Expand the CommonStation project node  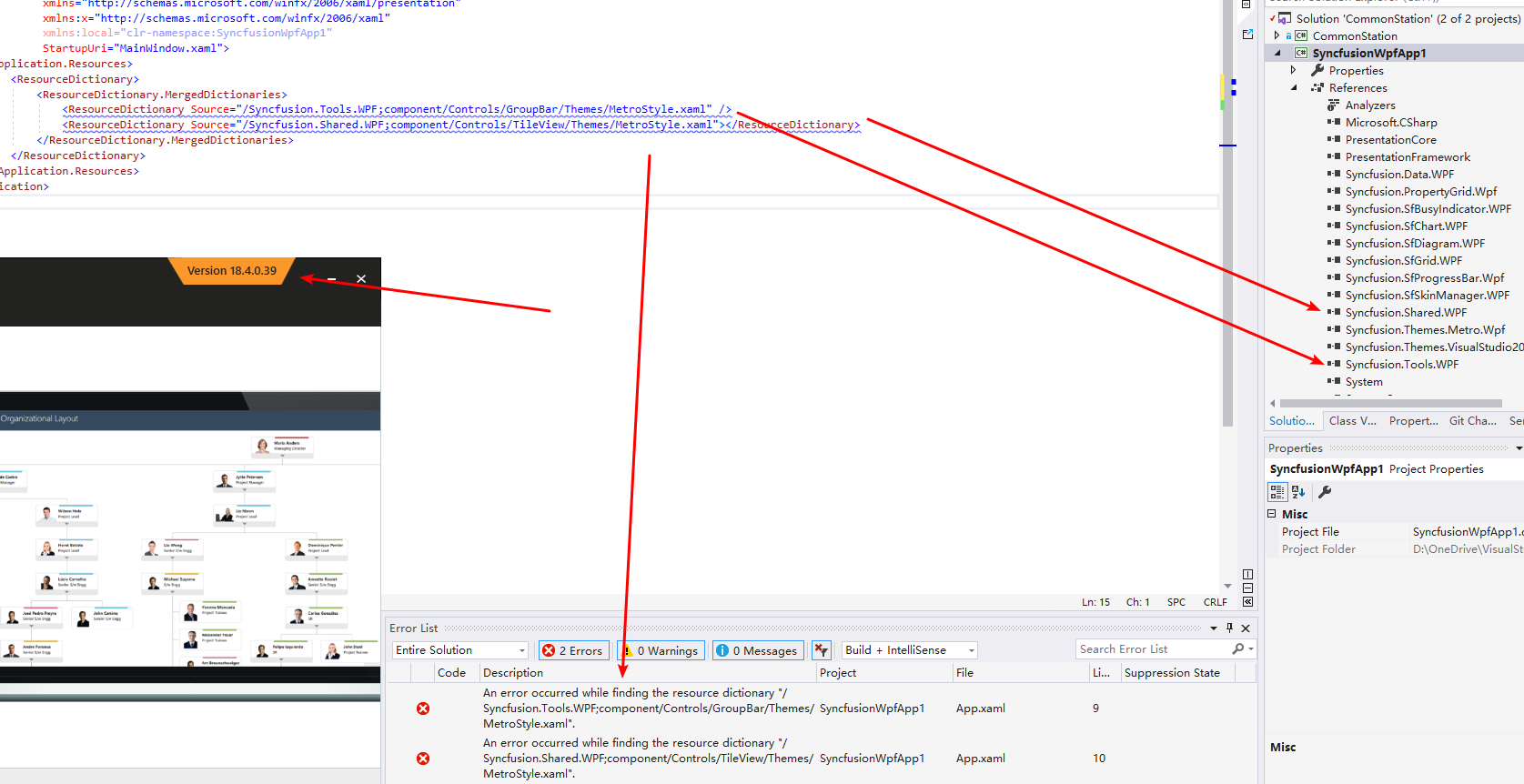click(1277, 35)
